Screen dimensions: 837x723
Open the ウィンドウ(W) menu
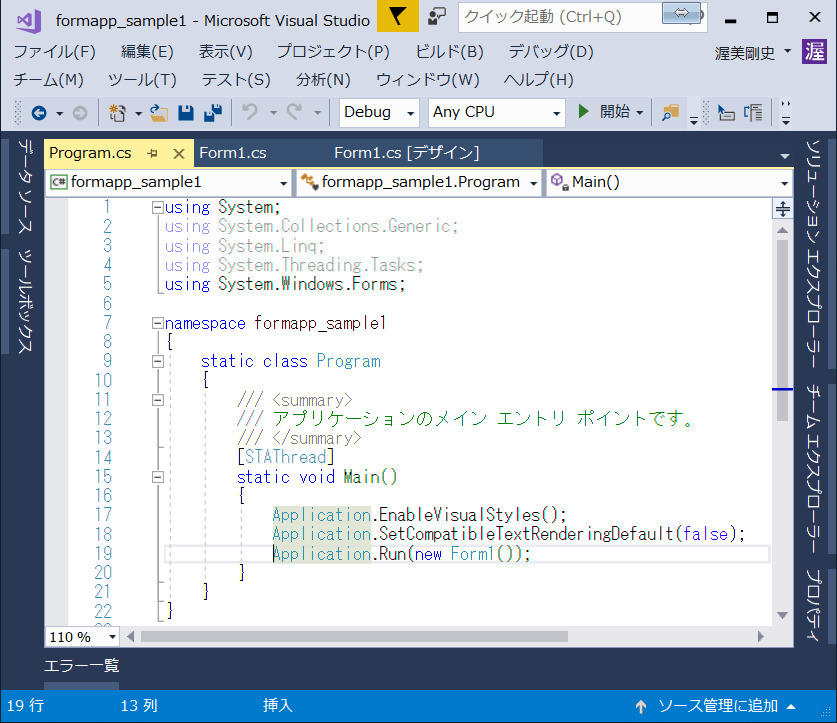pyautogui.click(x=428, y=80)
